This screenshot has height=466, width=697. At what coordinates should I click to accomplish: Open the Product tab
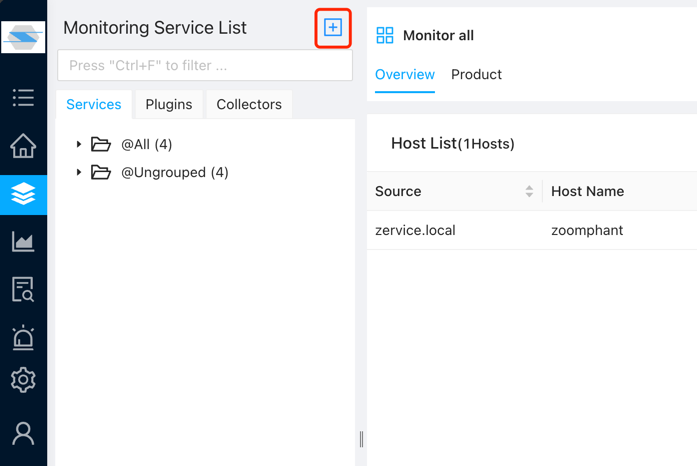(476, 75)
